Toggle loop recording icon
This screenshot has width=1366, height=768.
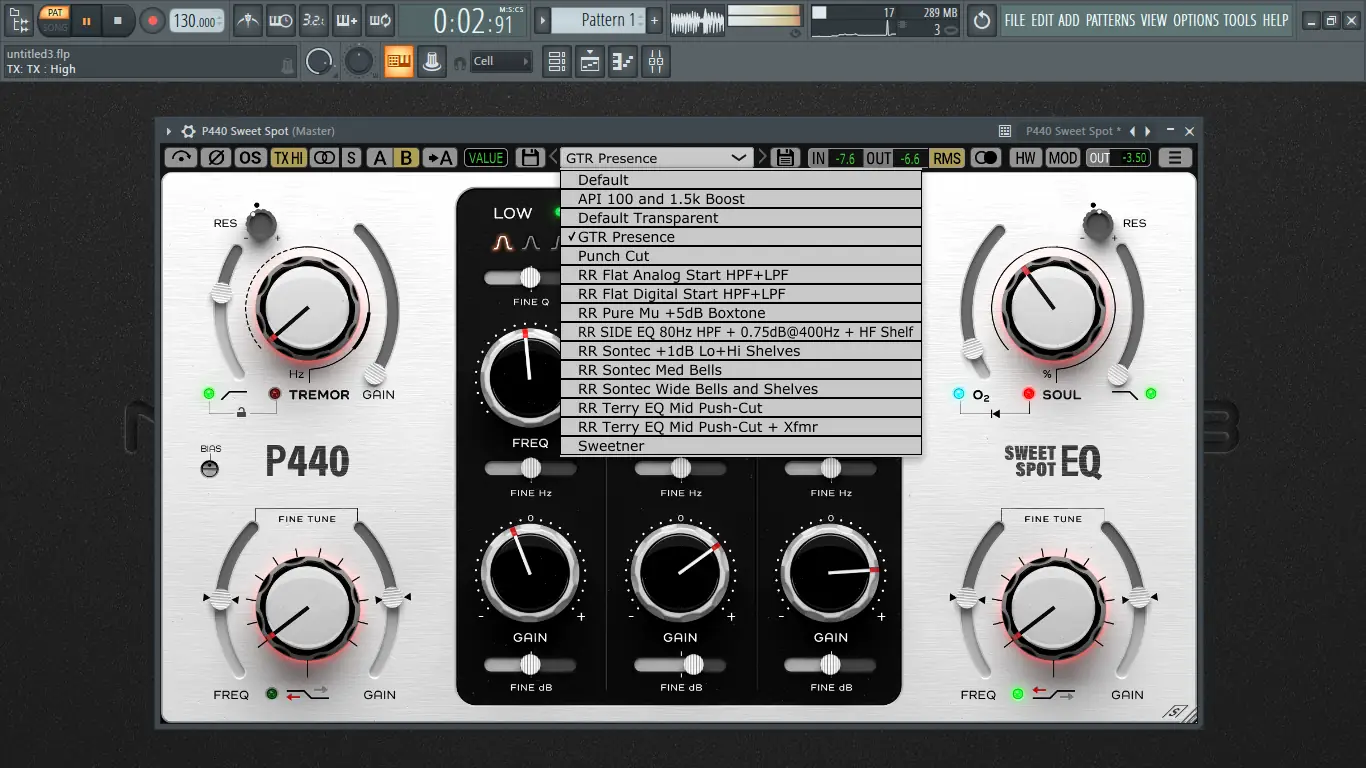point(379,19)
